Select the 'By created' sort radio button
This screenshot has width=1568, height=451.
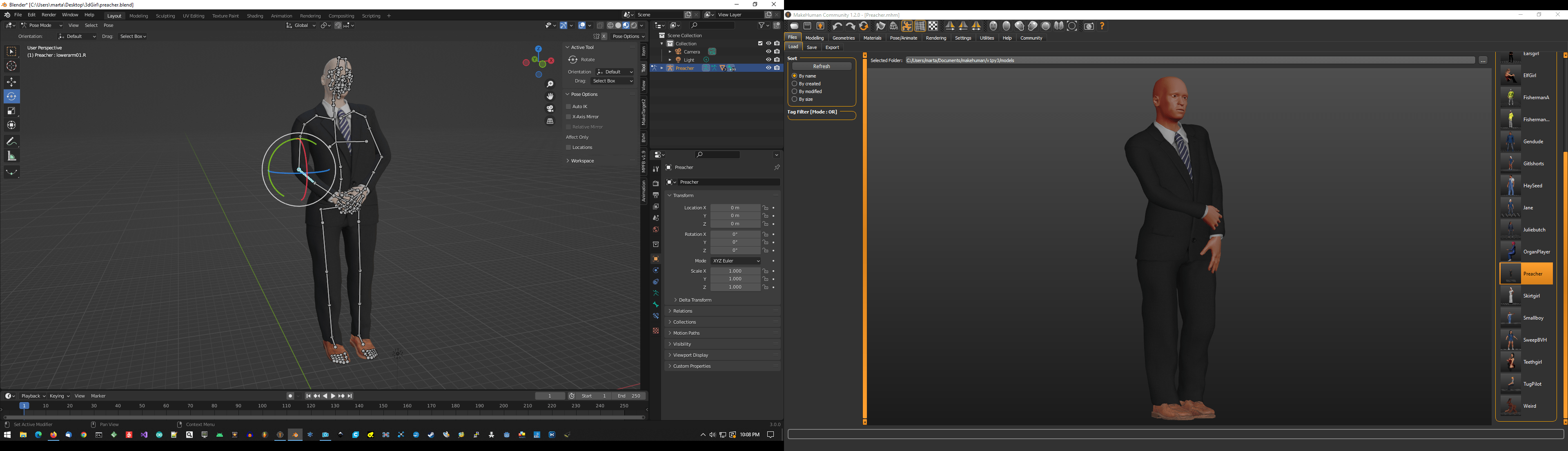click(795, 83)
